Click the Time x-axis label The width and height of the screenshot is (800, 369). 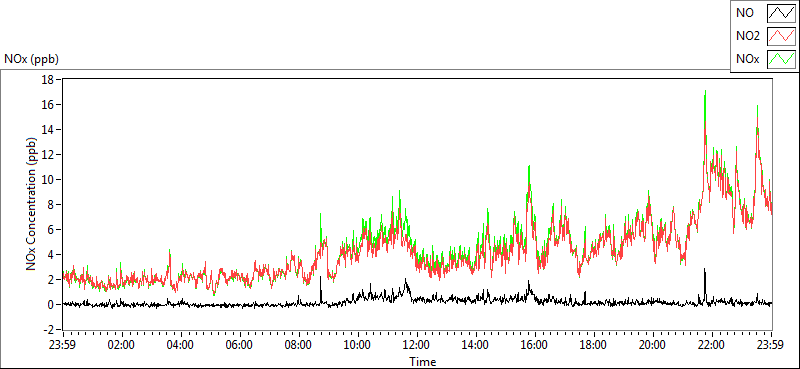coord(422,362)
